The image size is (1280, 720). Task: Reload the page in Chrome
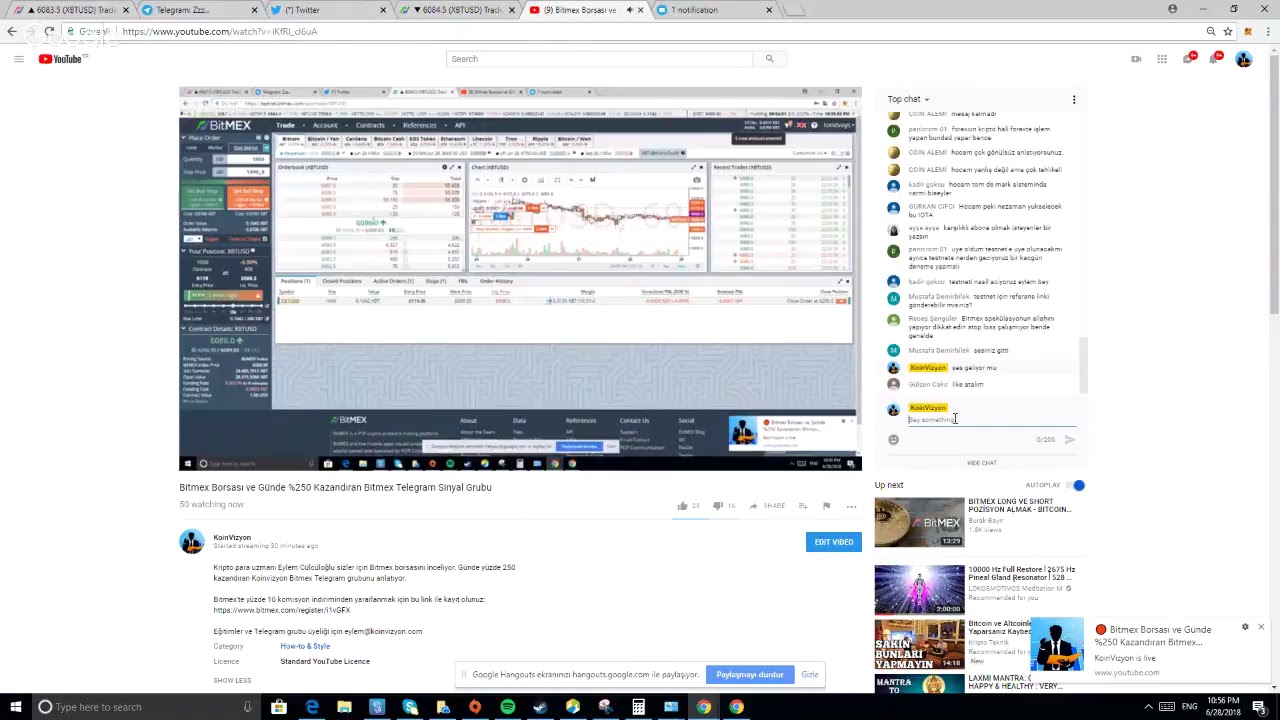[49, 31]
